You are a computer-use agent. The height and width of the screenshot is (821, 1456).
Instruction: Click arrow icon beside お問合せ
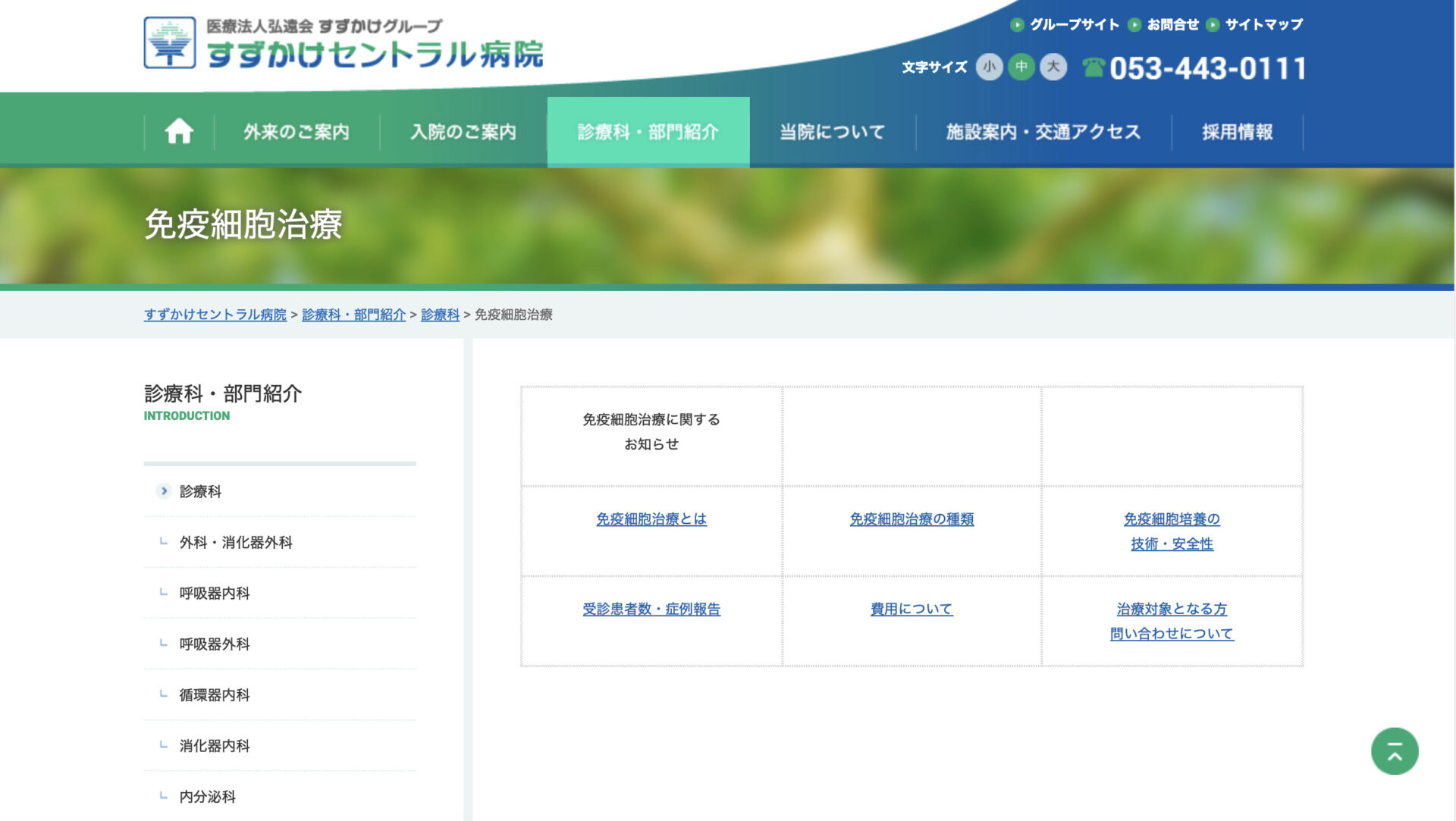click(1134, 25)
